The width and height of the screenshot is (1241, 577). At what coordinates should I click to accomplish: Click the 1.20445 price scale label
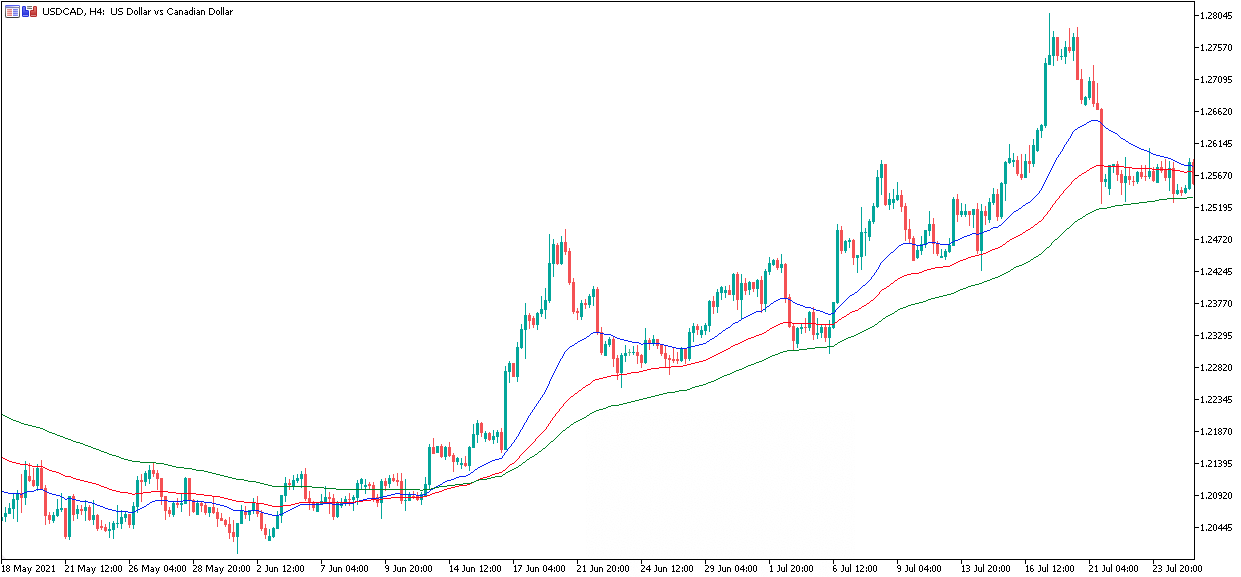coord(1218,528)
